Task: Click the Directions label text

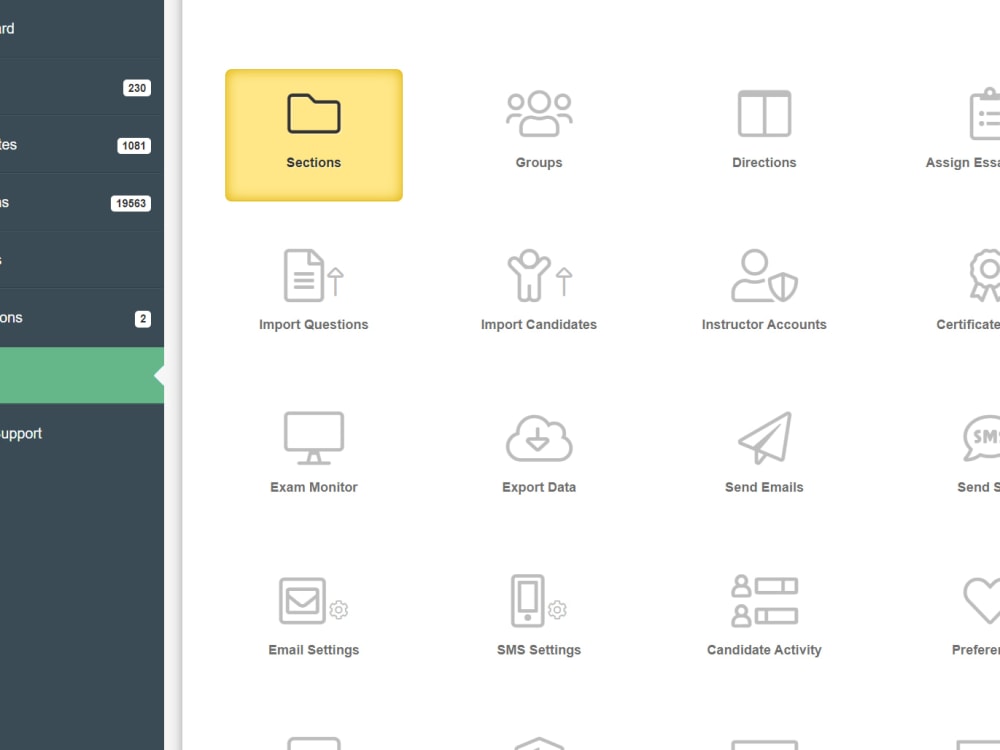Action: pyautogui.click(x=764, y=163)
